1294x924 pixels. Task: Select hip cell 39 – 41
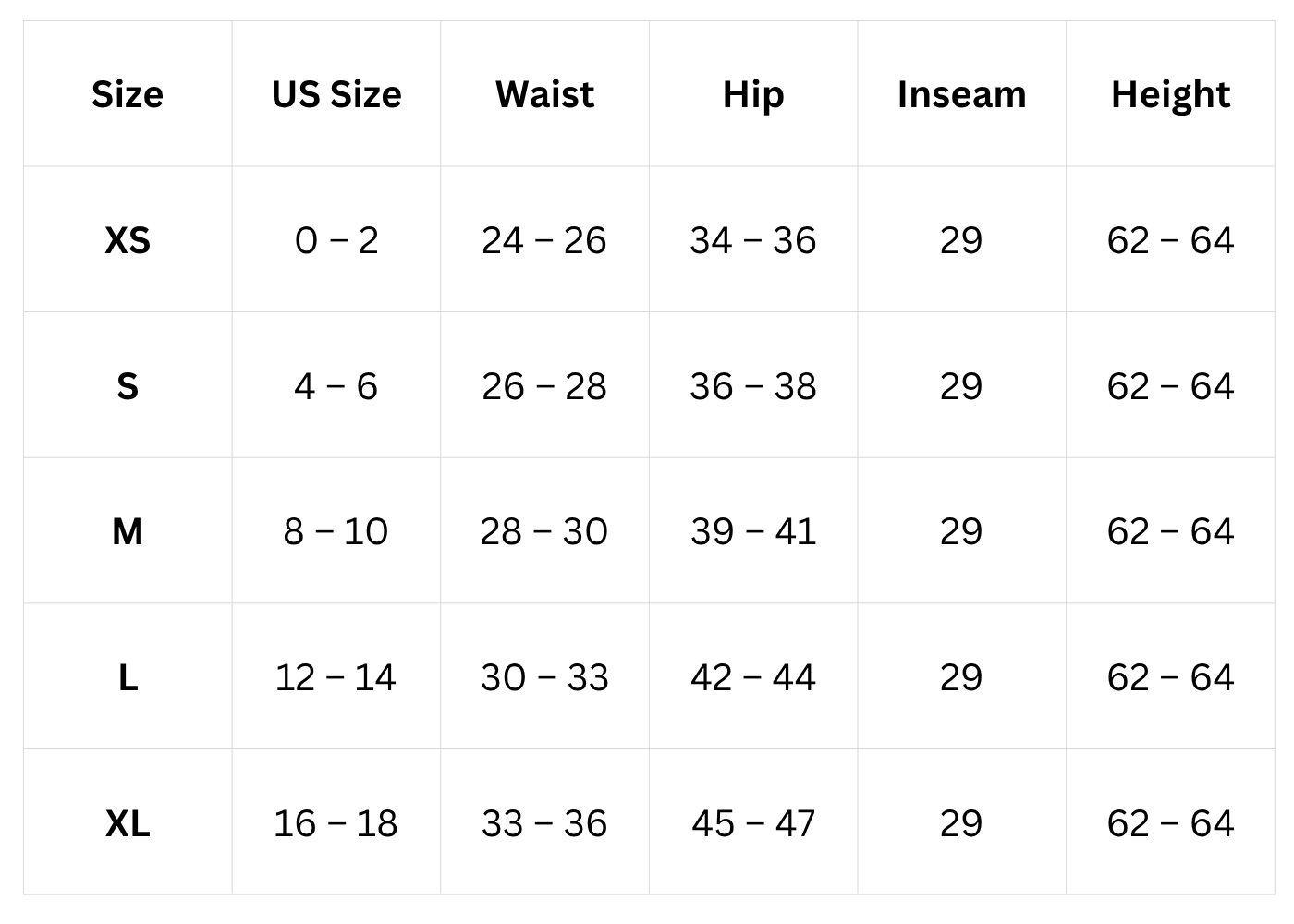pyautogui.click(x=753, y=531)
